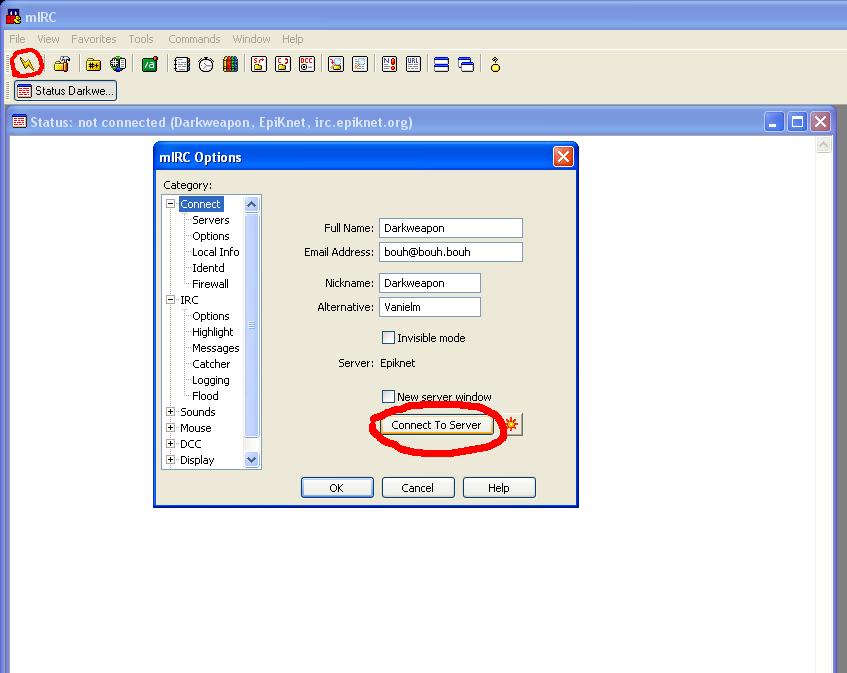
Task: Select Servers in the category tree
Action: click(x=211, y=220)
